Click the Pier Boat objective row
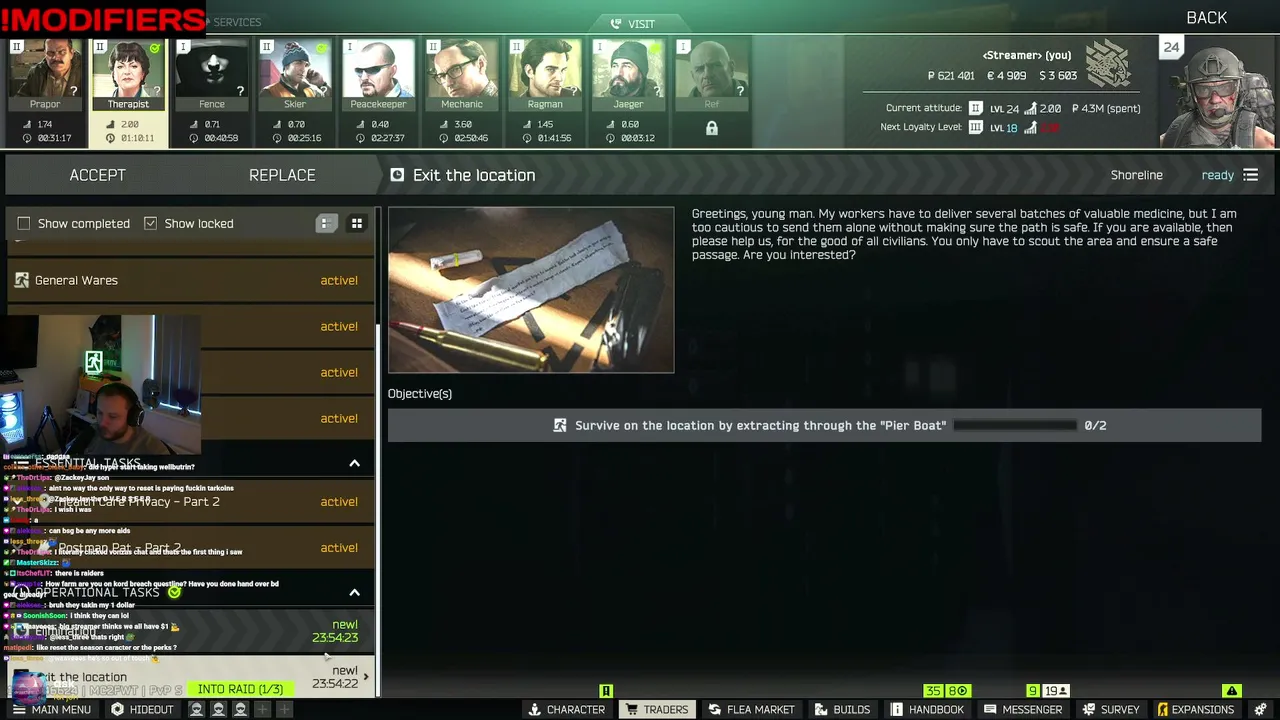Screen dimensions: 1280x720 824,425
